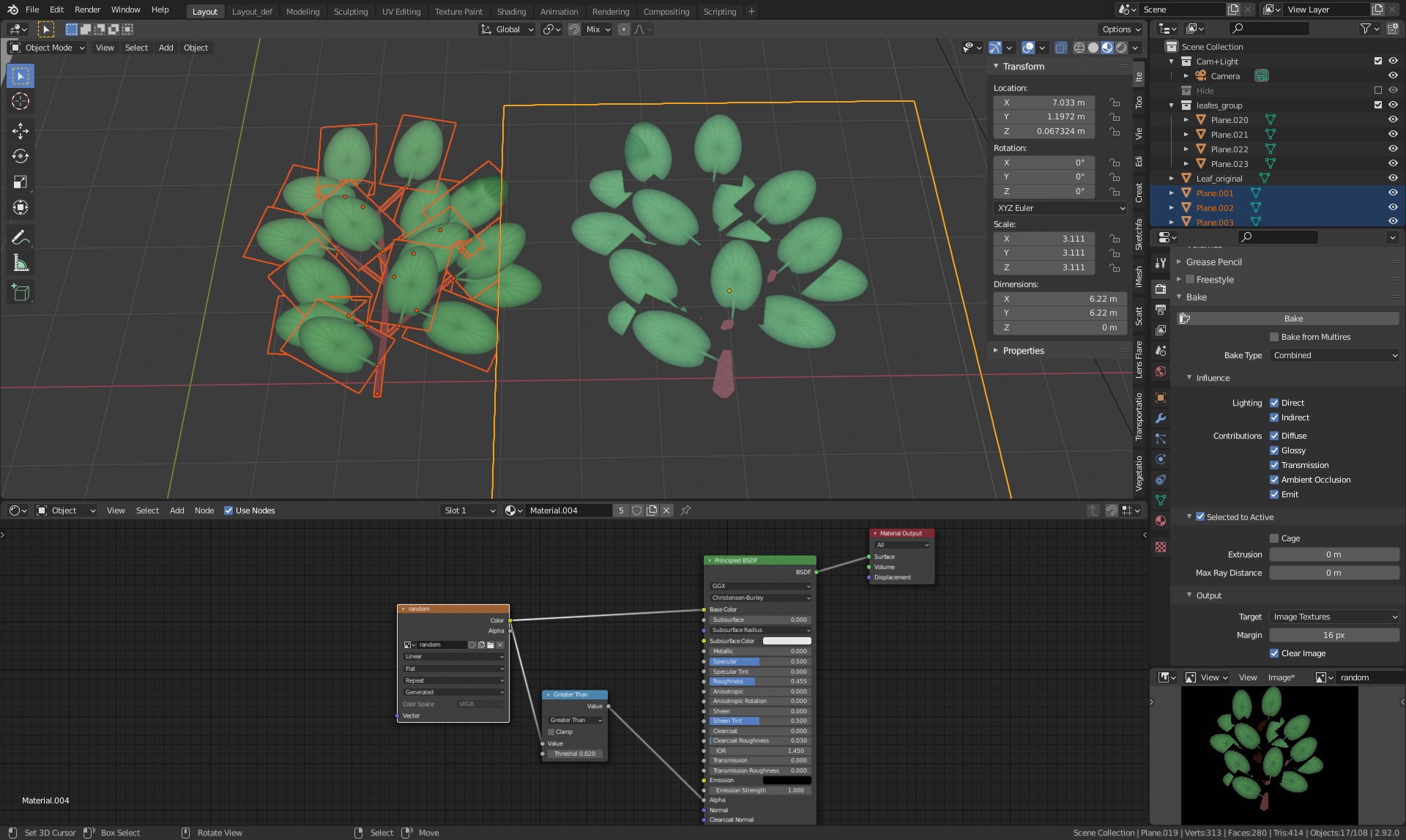Open Material properties tab icon
The width and height of the screenshot is (1406, 840).
[x=1160, y=521]
